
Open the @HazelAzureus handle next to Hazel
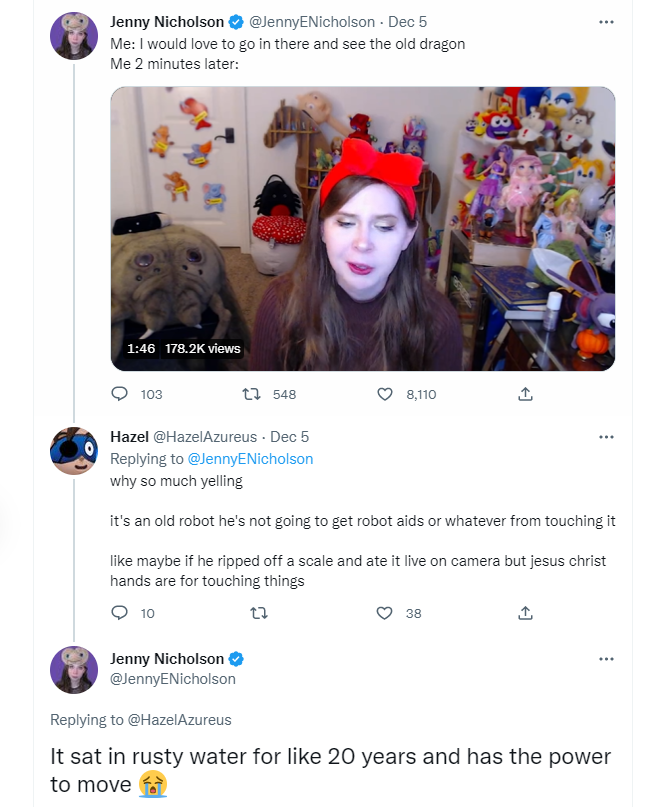(x=205, y=437)
